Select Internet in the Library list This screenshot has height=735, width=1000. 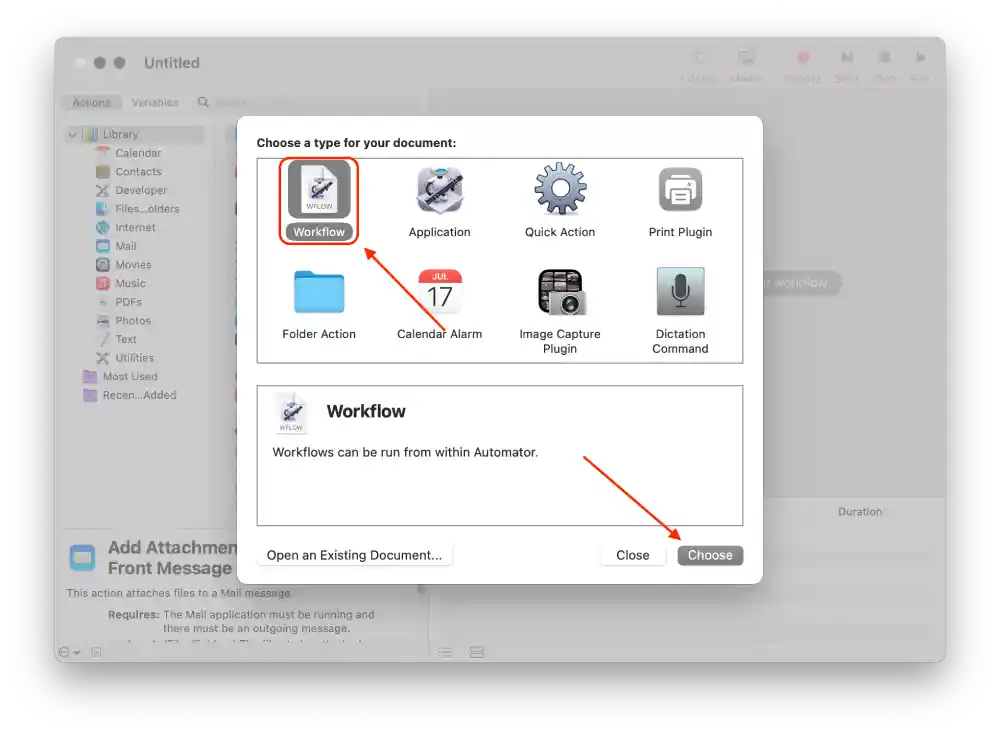coord(135,227)
